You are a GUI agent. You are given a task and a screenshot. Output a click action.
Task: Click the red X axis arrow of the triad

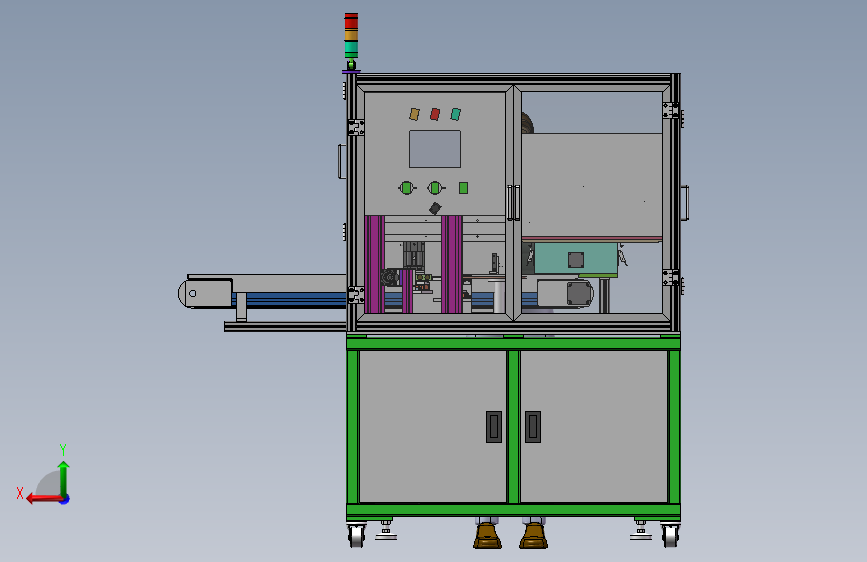[44, 499]
